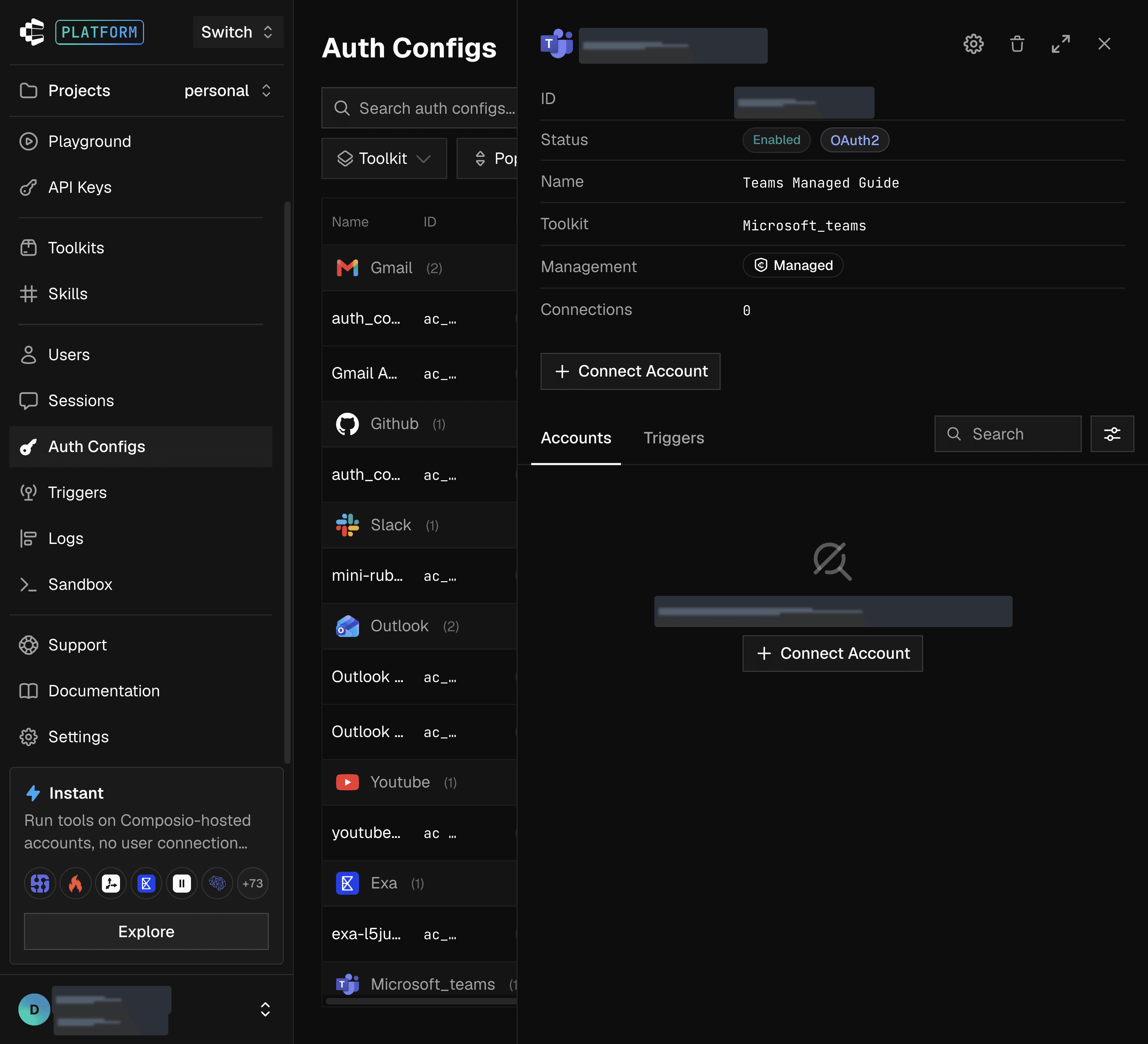
Task: Open Toolkits in sidebar
Action: [x=141, y=248]
